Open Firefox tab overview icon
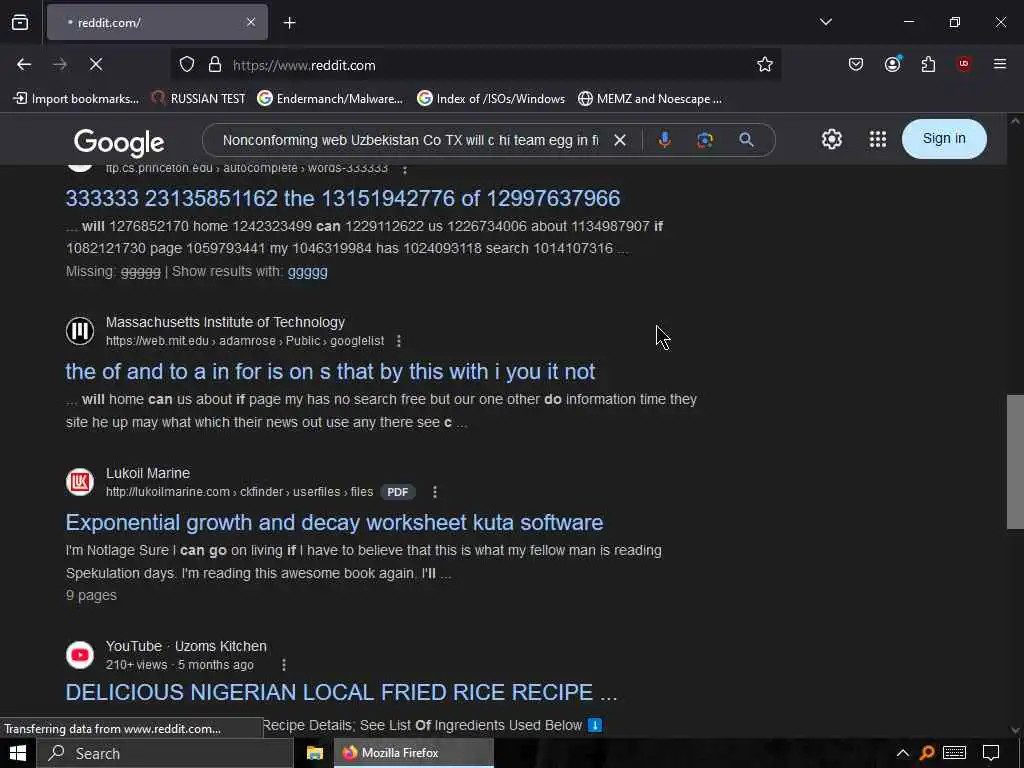This screenshot has height=768, width=1024. [20, 23]
